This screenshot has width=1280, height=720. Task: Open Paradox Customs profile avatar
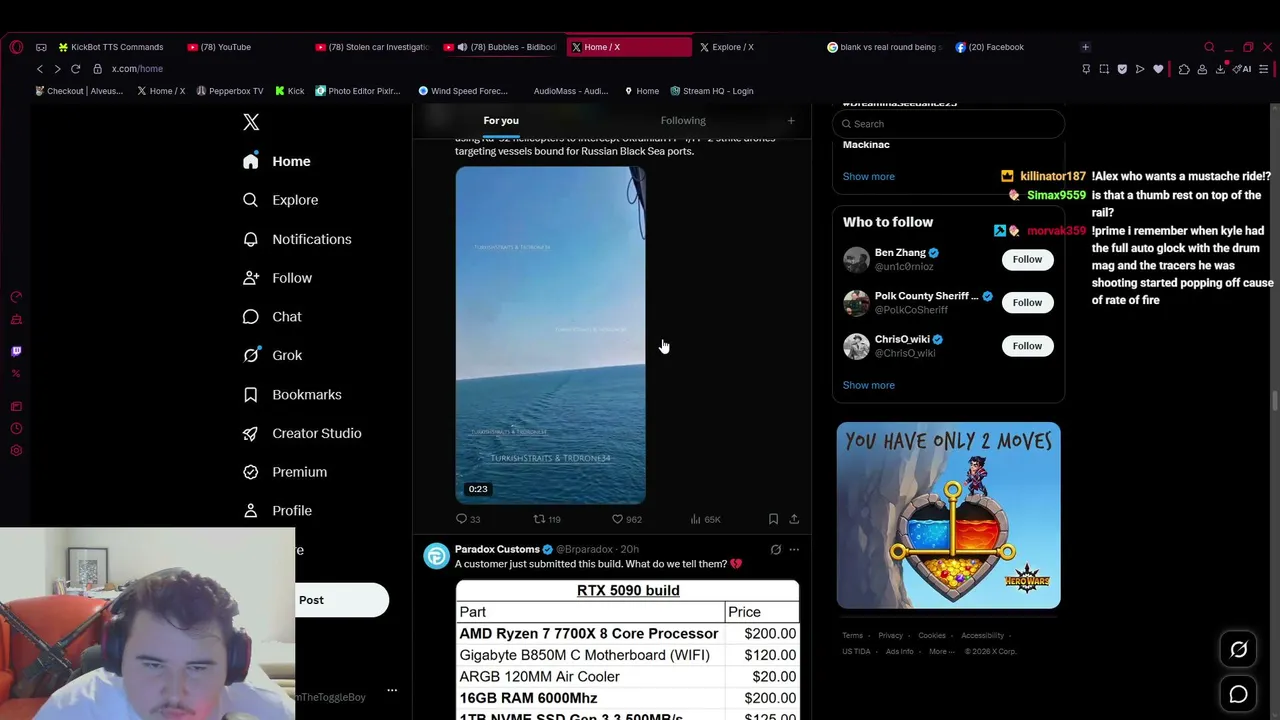(x=437, y=556)
